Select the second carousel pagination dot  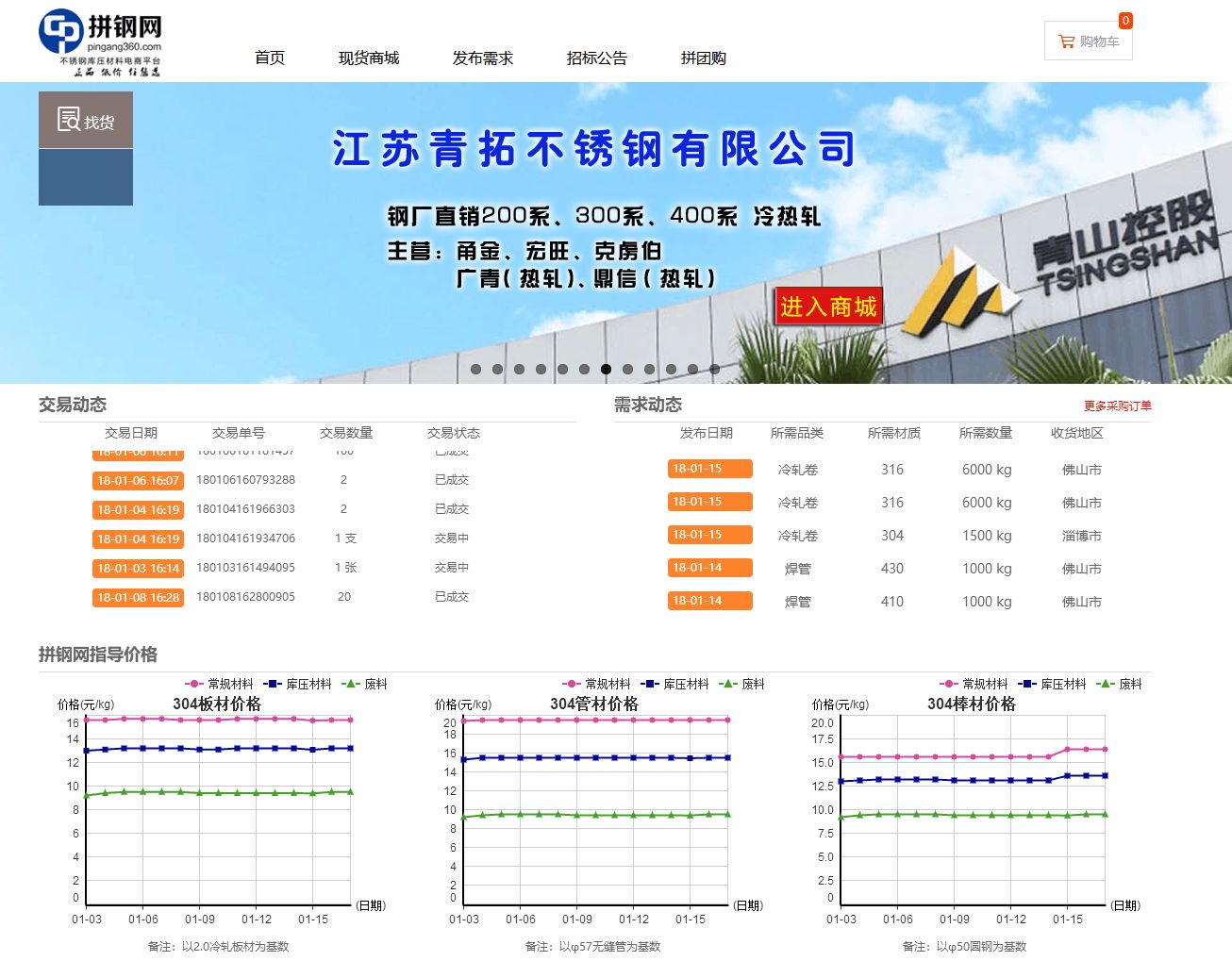(x=497, y=370)
